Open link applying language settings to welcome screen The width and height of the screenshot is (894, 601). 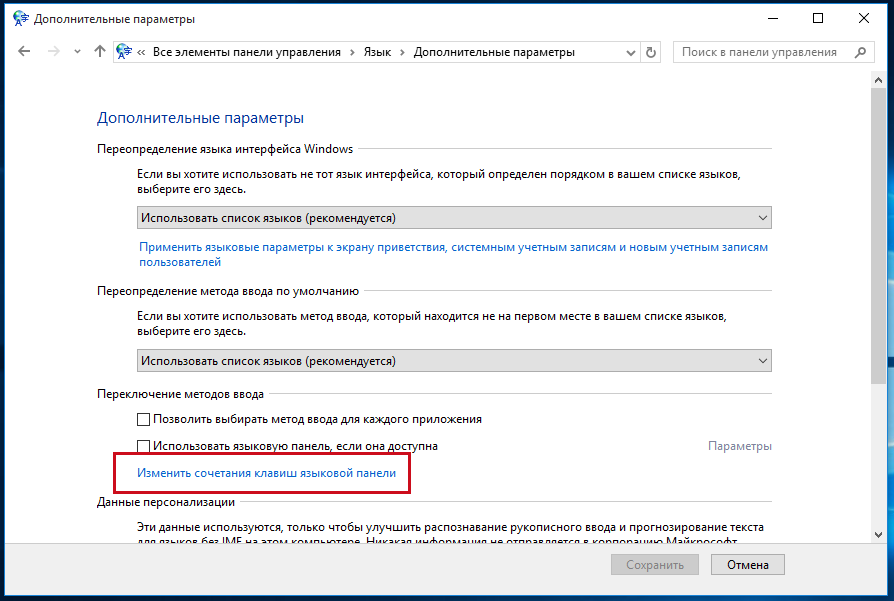(x=453, y=254)
